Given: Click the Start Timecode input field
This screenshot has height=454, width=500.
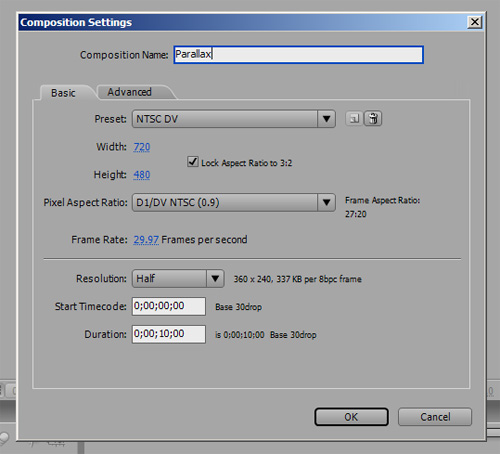Looking at the screenshot, I should click(169, 306).
